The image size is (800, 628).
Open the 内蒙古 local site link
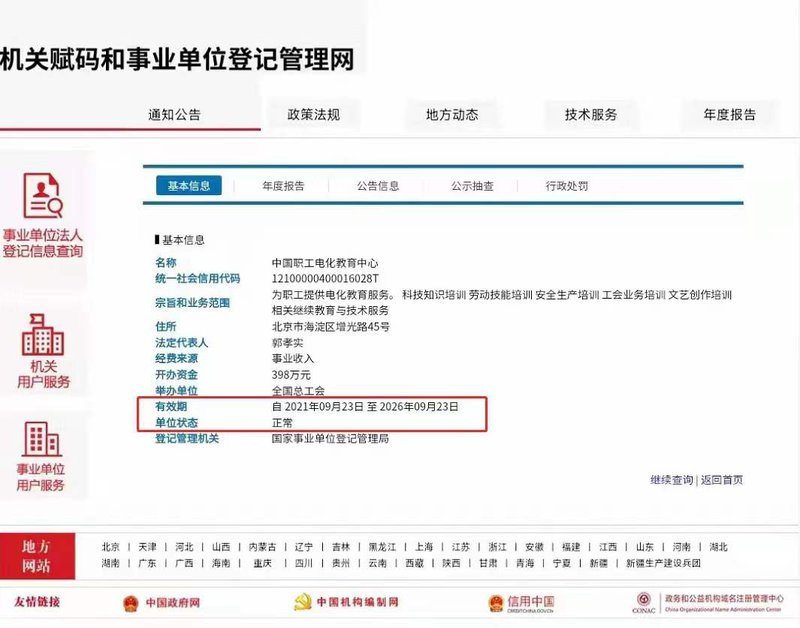point(262,547)
